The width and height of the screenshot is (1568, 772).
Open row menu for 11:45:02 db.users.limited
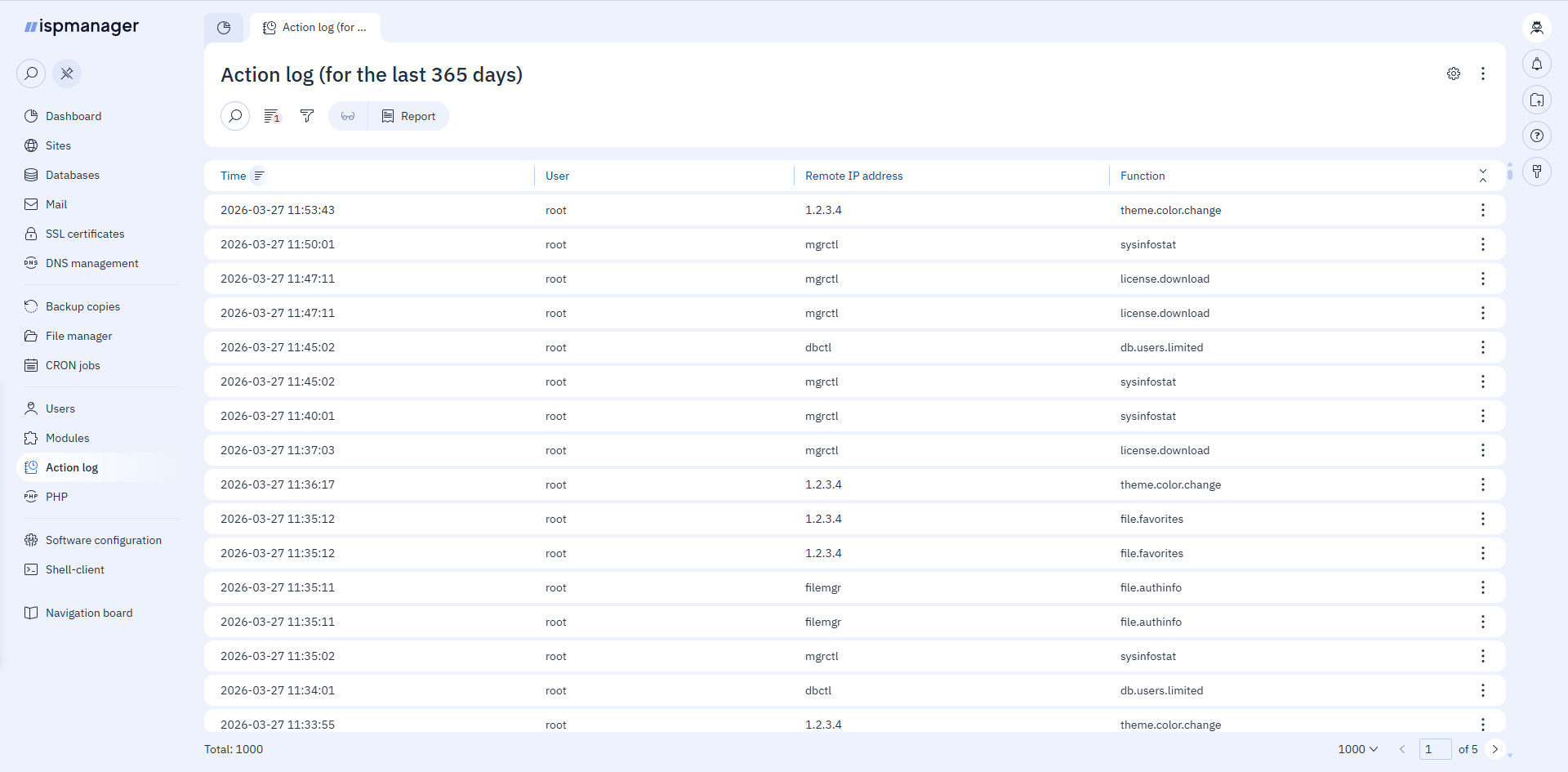pyautogui.click(x=1483, y=347)
